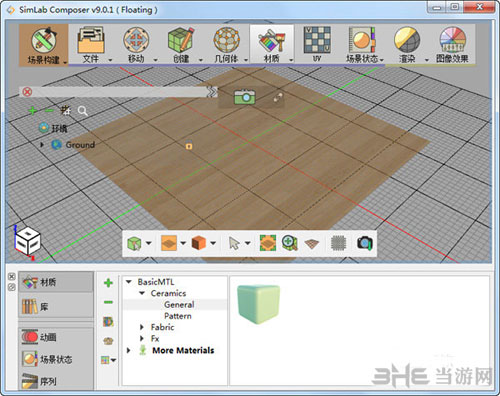Click the view orientation cube
500x396 pixels.
pyautogui.click(x=28, y=242)
